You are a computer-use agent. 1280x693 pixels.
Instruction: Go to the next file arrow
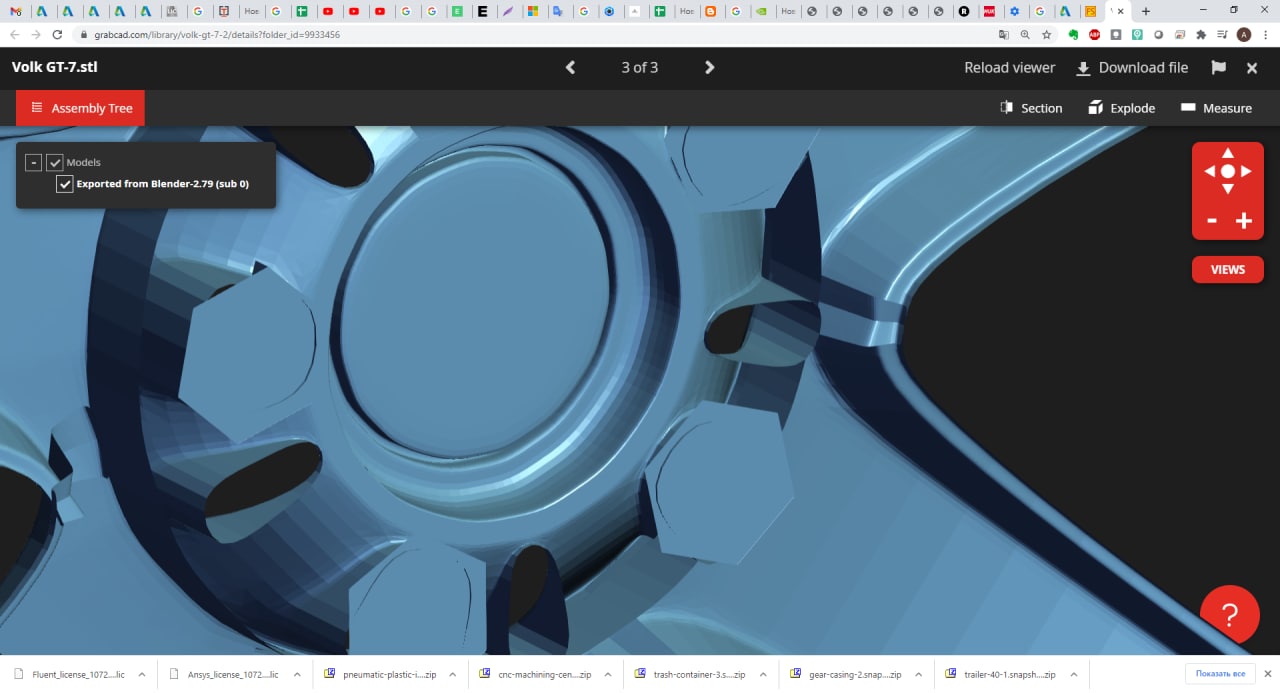(x=709, y=68)
